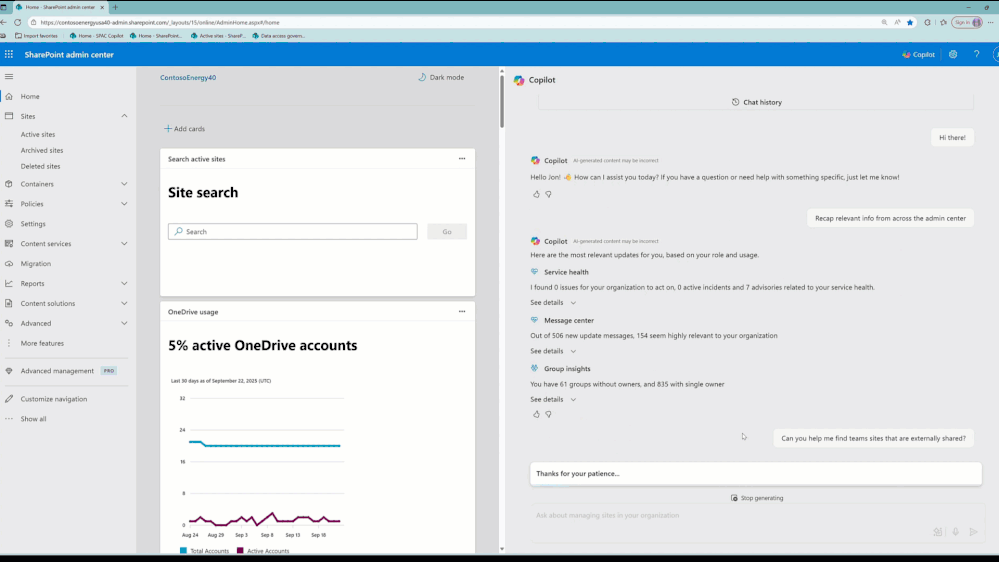This screenshot has width=999, height=562.
Task: Open Advanced management
Action: tap(57, 371)
